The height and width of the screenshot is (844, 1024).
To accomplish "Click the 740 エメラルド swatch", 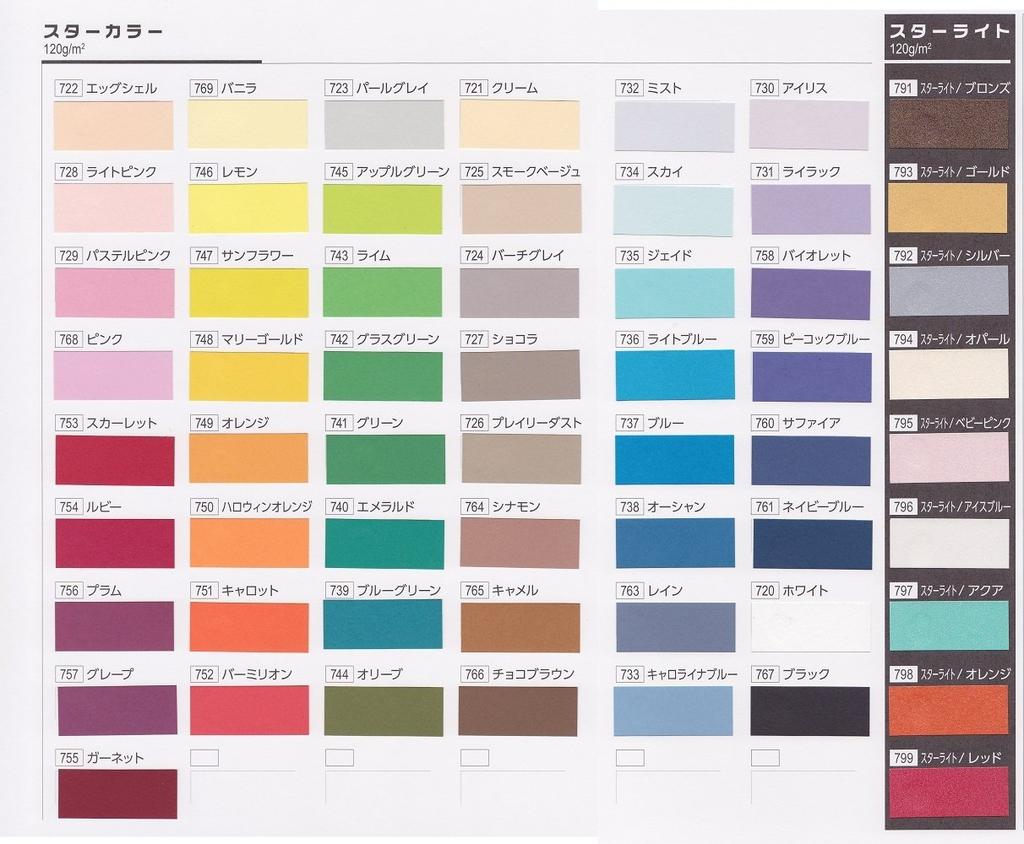I will point(383,544).
